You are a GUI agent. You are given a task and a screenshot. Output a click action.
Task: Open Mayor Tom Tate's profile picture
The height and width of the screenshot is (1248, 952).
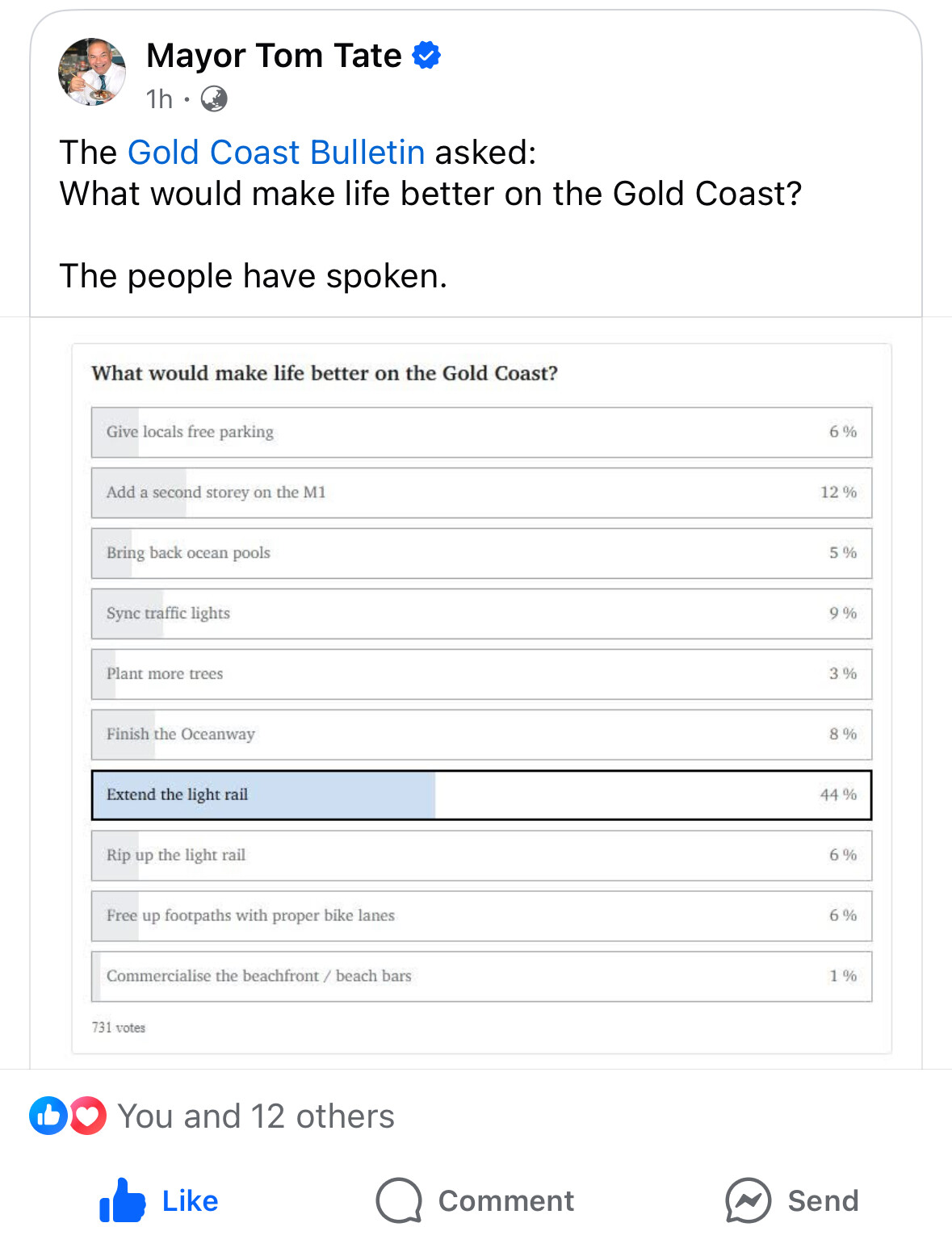point(92,72)
